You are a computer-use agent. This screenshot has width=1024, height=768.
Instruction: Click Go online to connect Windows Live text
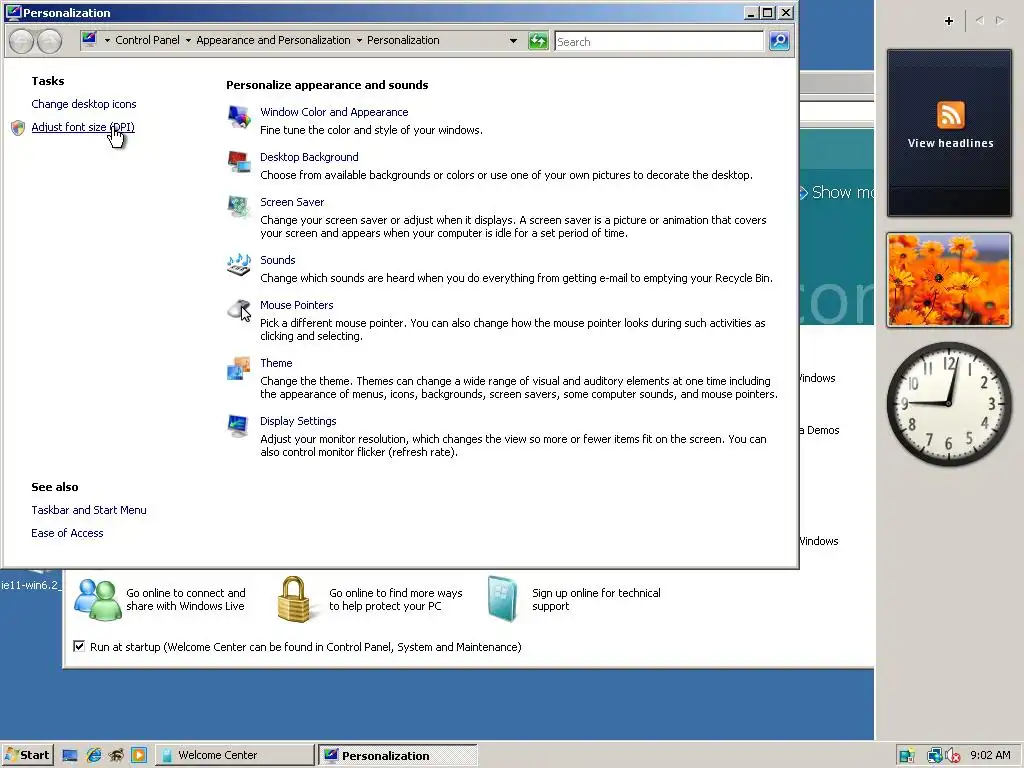[x=185, y=600]
